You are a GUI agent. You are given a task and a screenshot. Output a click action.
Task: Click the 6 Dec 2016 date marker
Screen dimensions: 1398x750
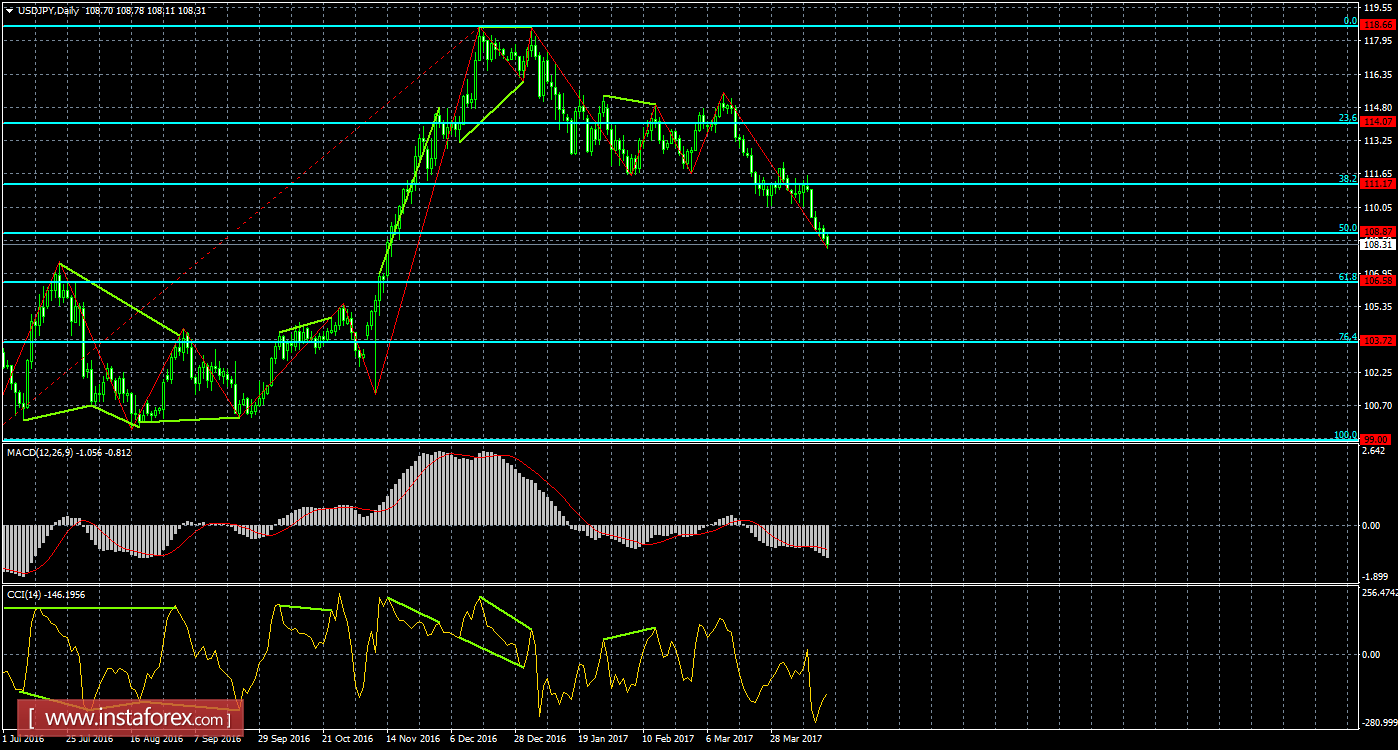click(x=473, y=738)
